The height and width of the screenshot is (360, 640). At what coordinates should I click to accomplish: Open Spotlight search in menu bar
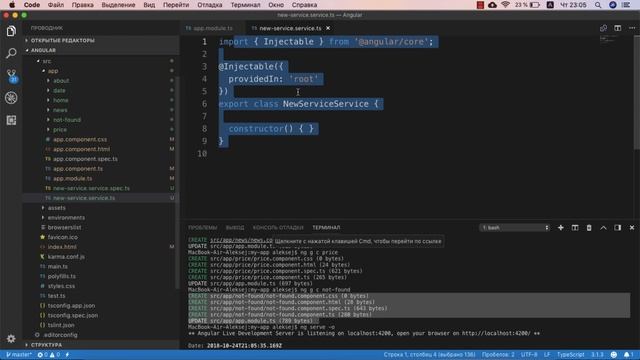click(598, 5)
